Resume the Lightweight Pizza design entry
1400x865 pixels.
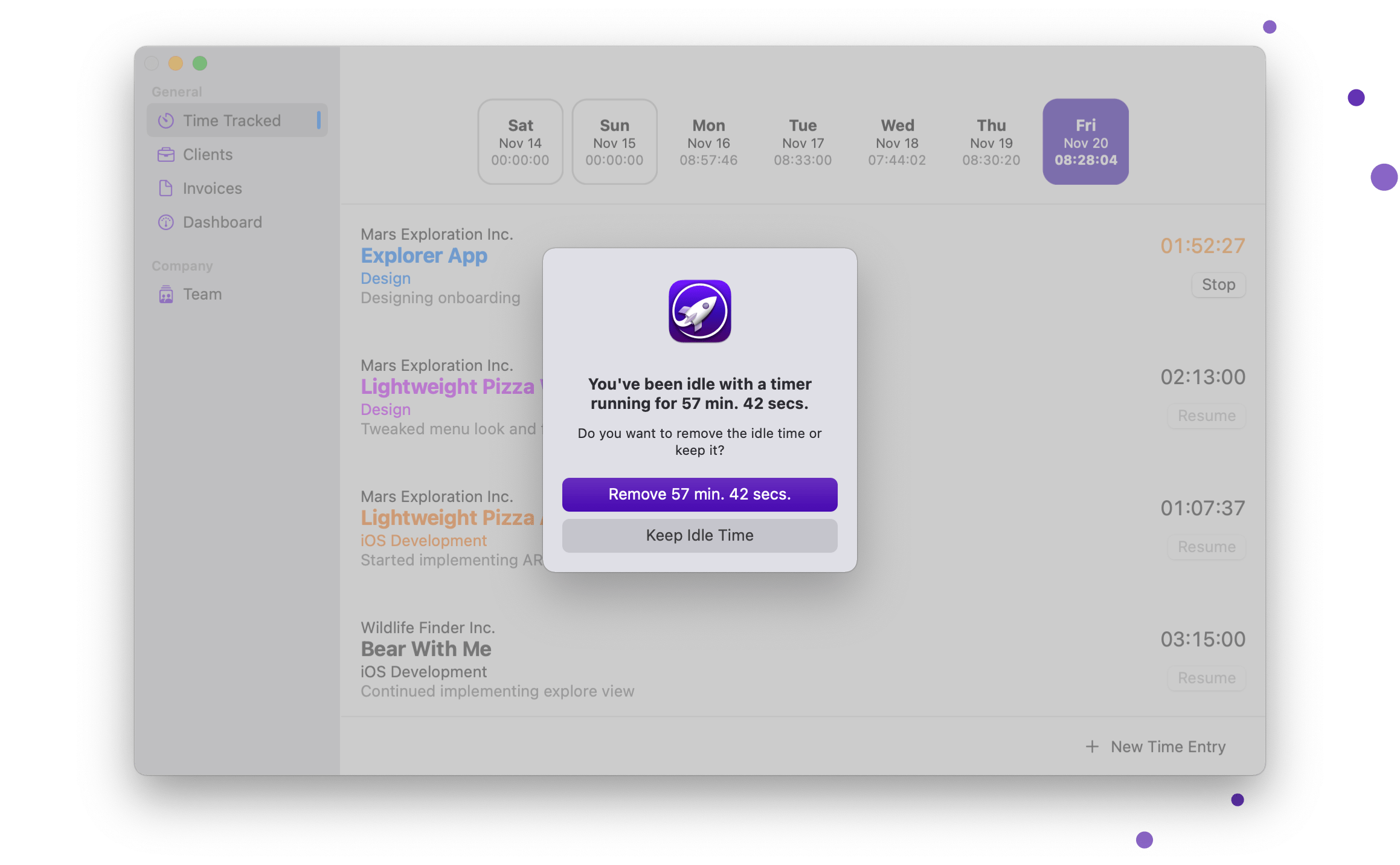1206,416
